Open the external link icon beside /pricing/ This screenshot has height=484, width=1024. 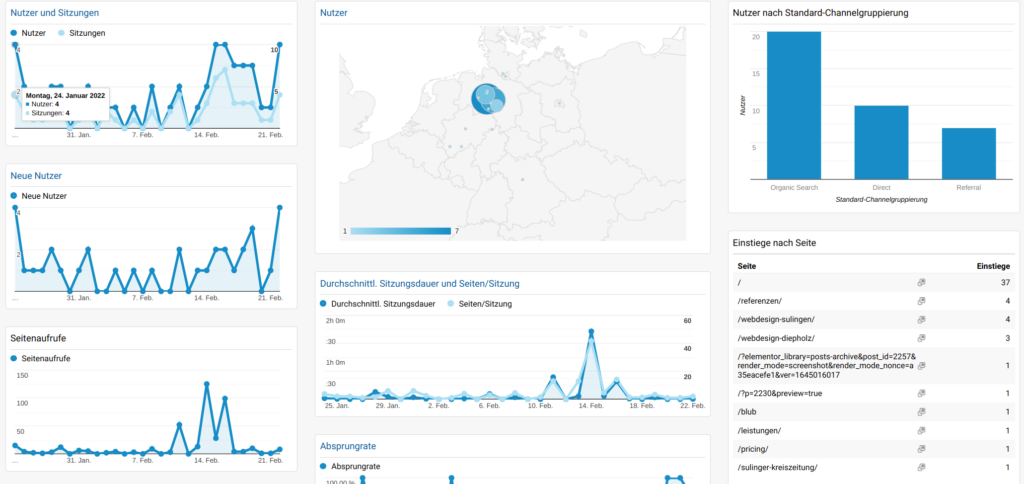pyautogui.click(x=921, y=449)
